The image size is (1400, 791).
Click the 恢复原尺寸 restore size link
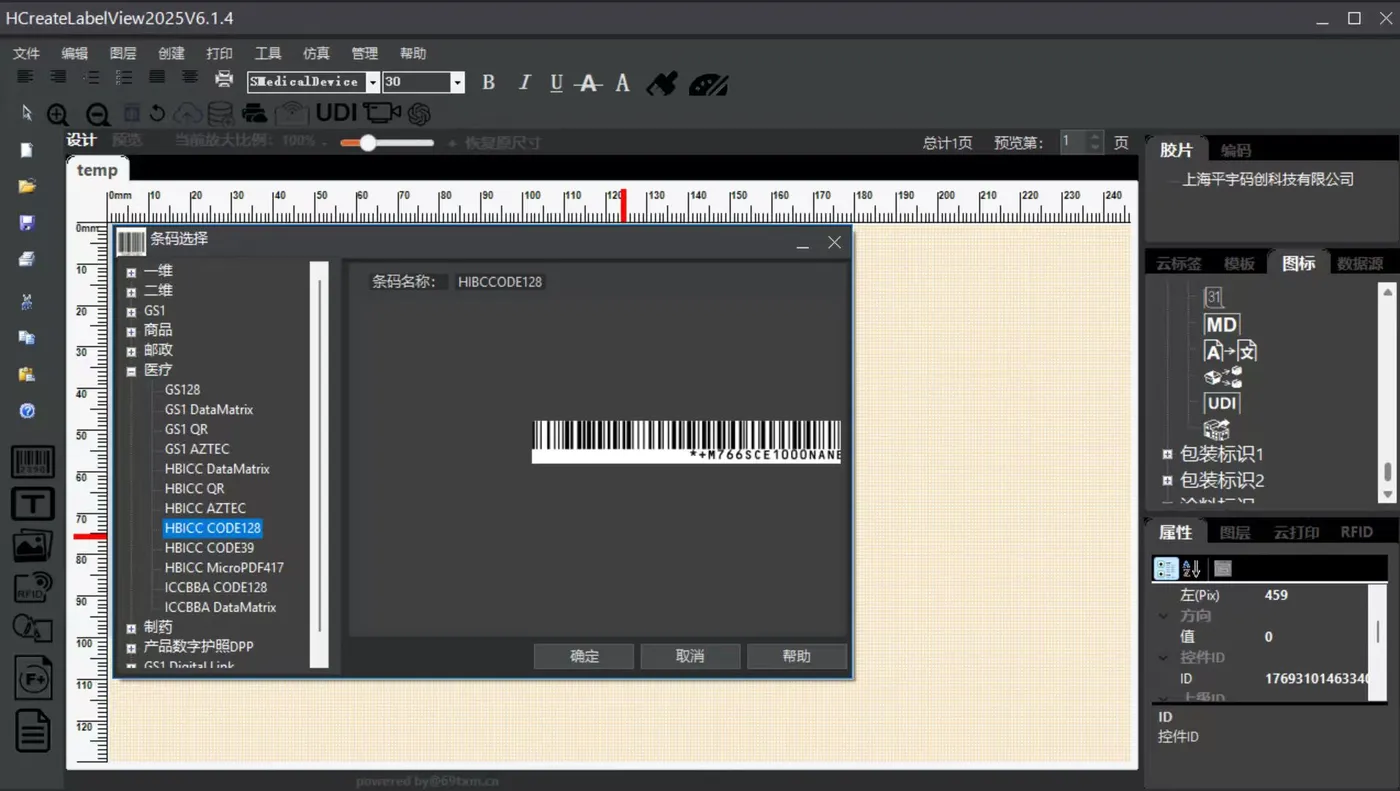503,143
